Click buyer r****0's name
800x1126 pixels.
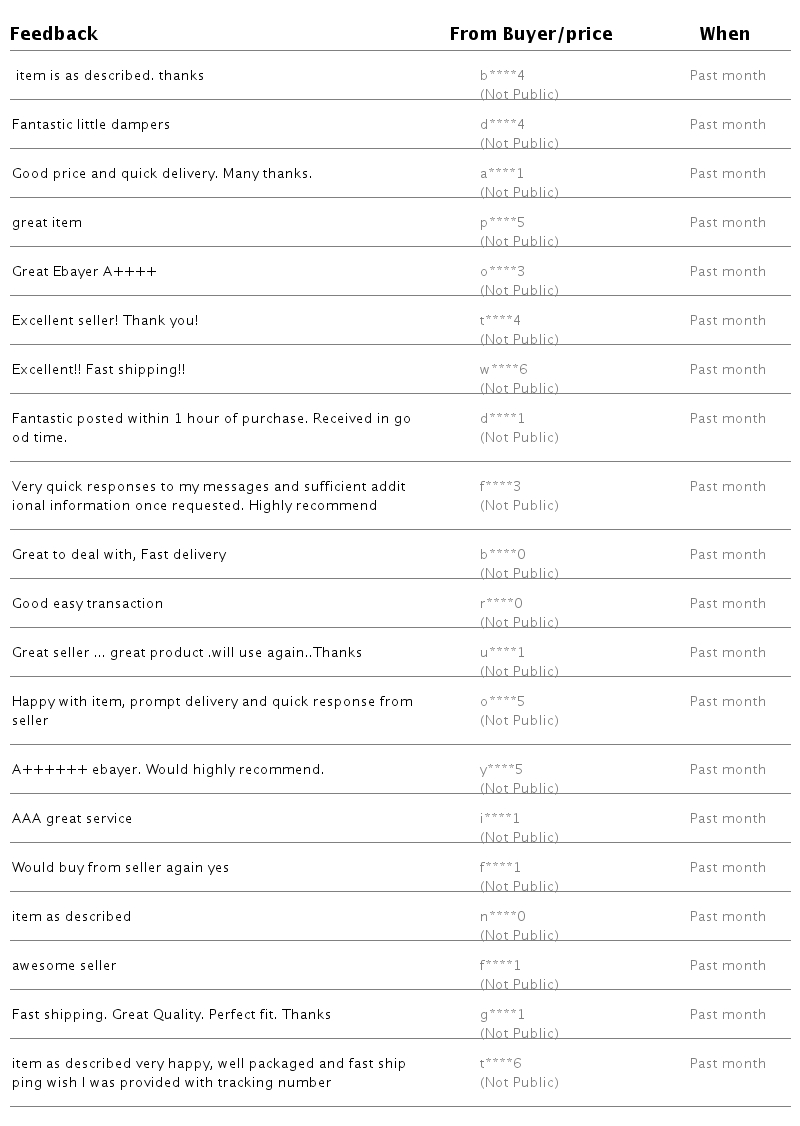[x=501, y=603]
